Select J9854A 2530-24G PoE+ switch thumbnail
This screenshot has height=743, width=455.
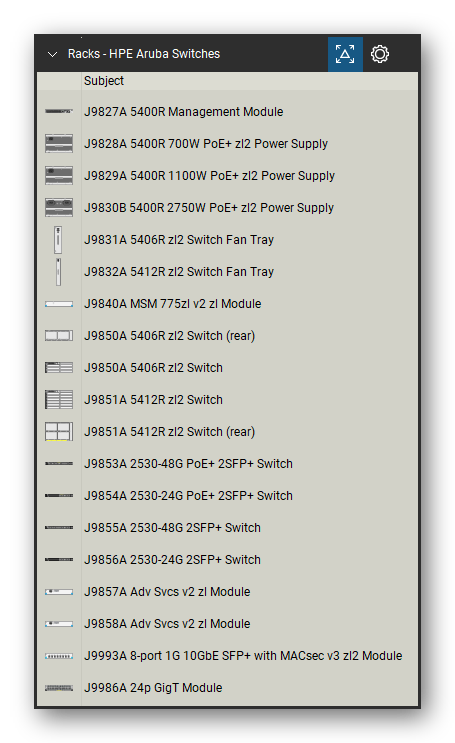pos(59,496)
